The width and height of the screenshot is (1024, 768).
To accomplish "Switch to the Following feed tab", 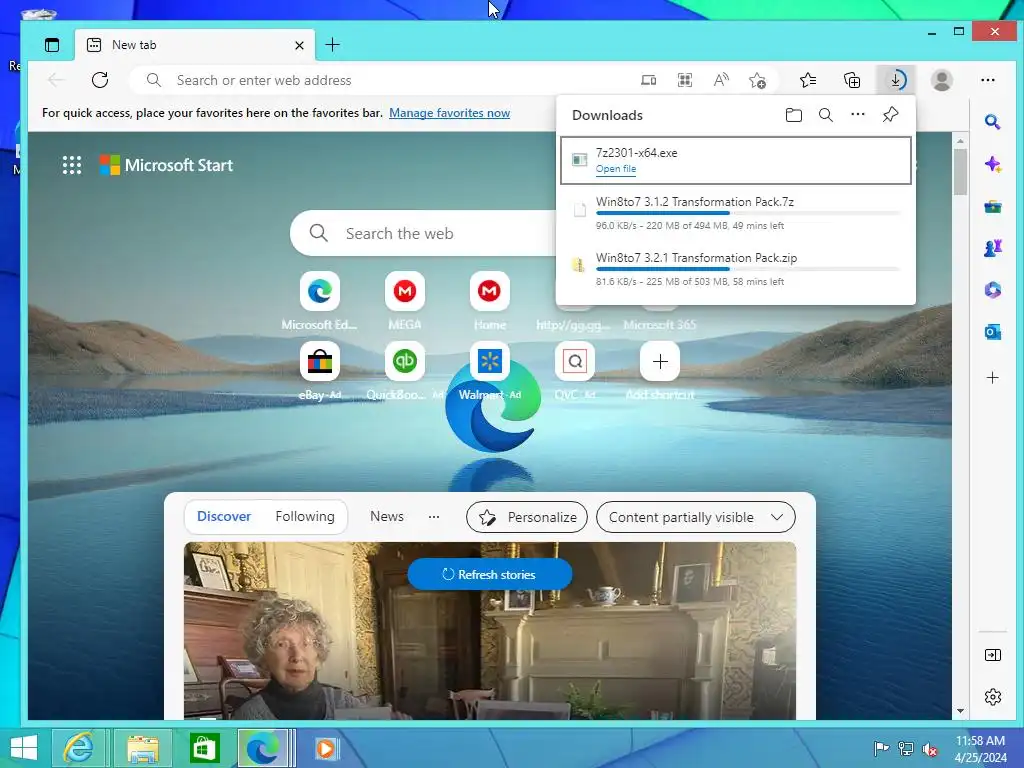I will [x=305, y=517].
